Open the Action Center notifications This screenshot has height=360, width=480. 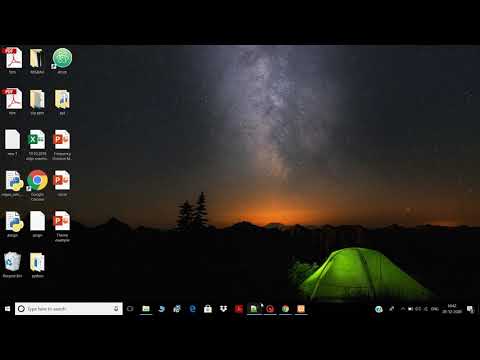pyautogui.click(x=470, y=309)
